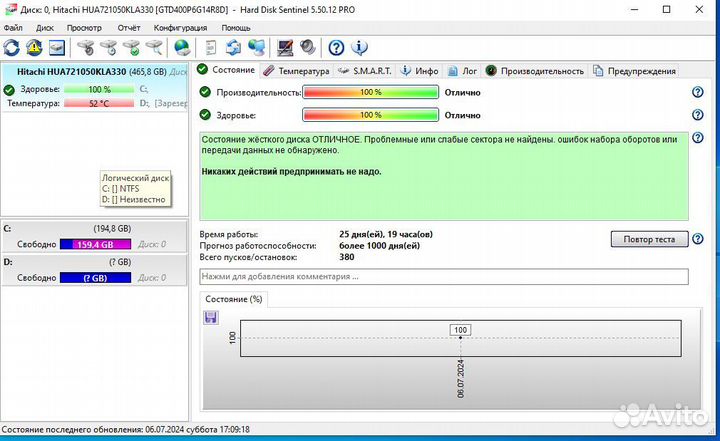Click the 100 data point label on chart
The width and height of the screenshot is (720, 441).
click(461, 330)
